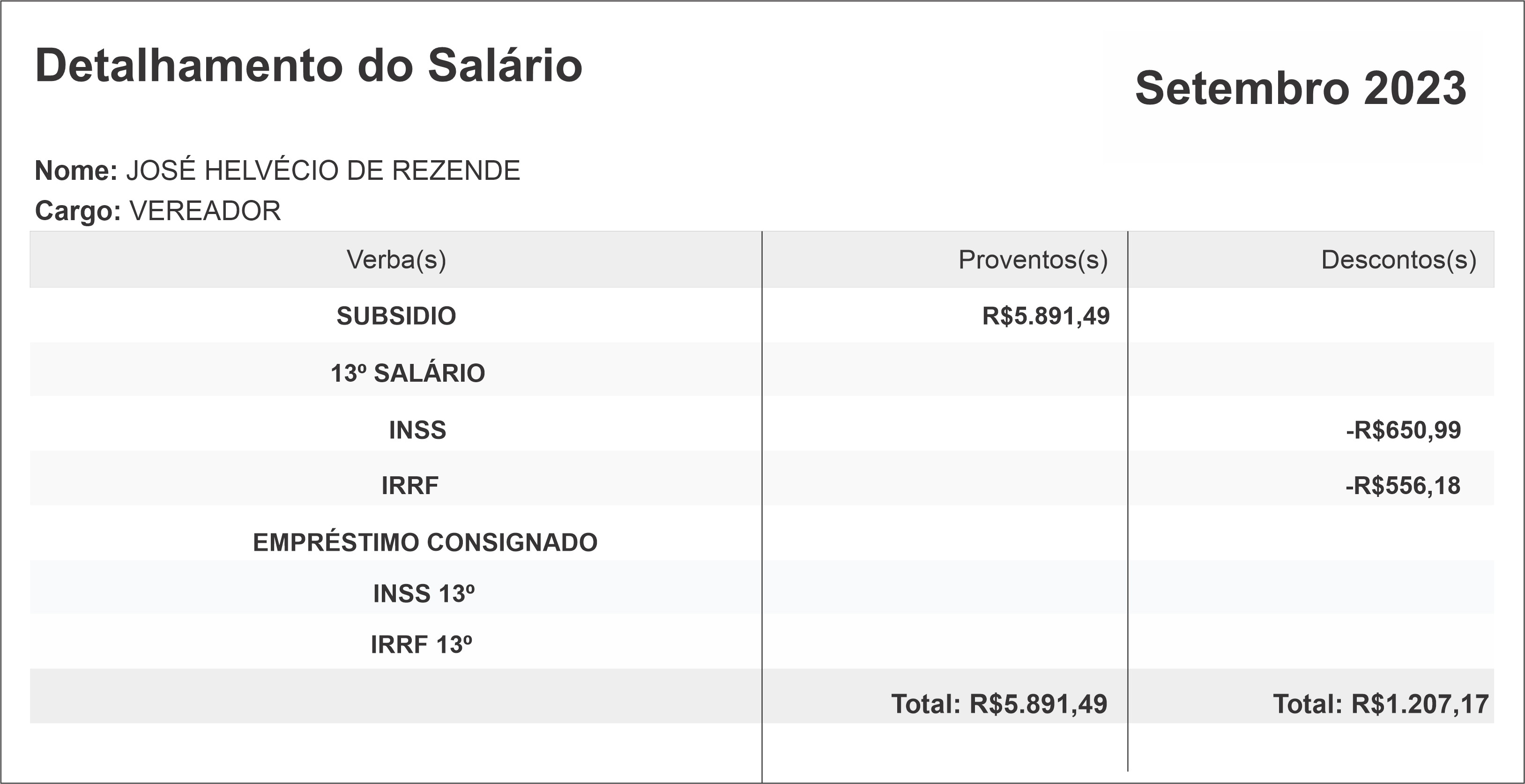Select the name JOSÉ HELVÉCIO DE REZENDE
Screen dimensions: 1525x784
323,171
